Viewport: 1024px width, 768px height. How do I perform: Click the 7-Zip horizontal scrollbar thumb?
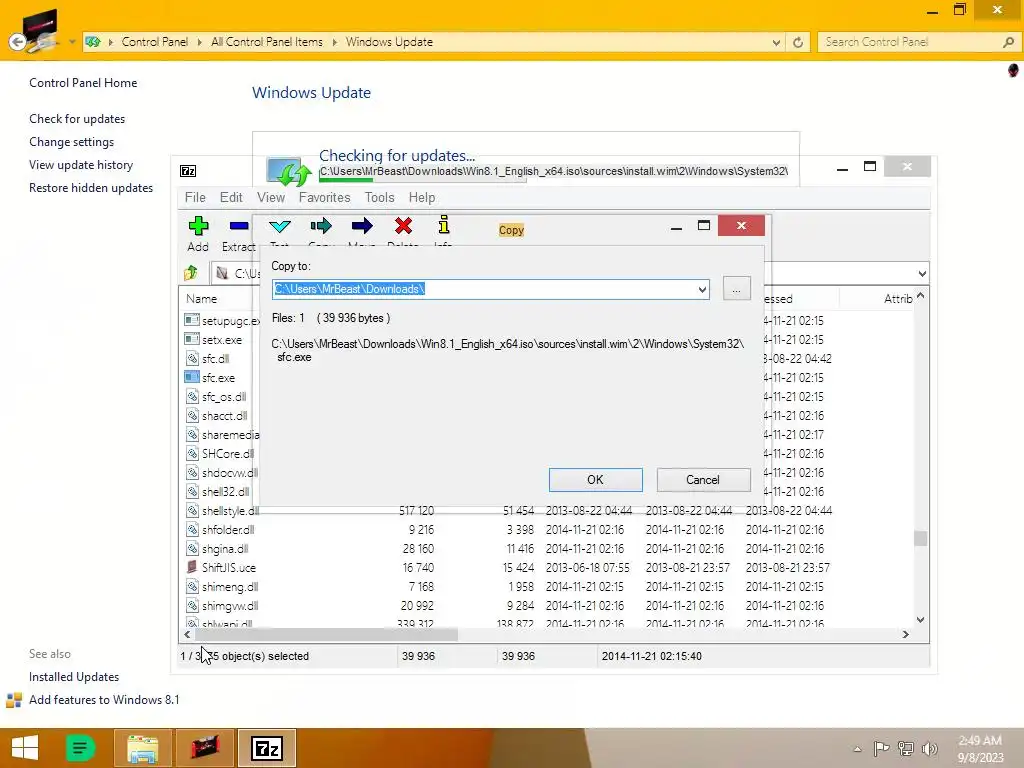pyautogui.click(x=327, y=634)
